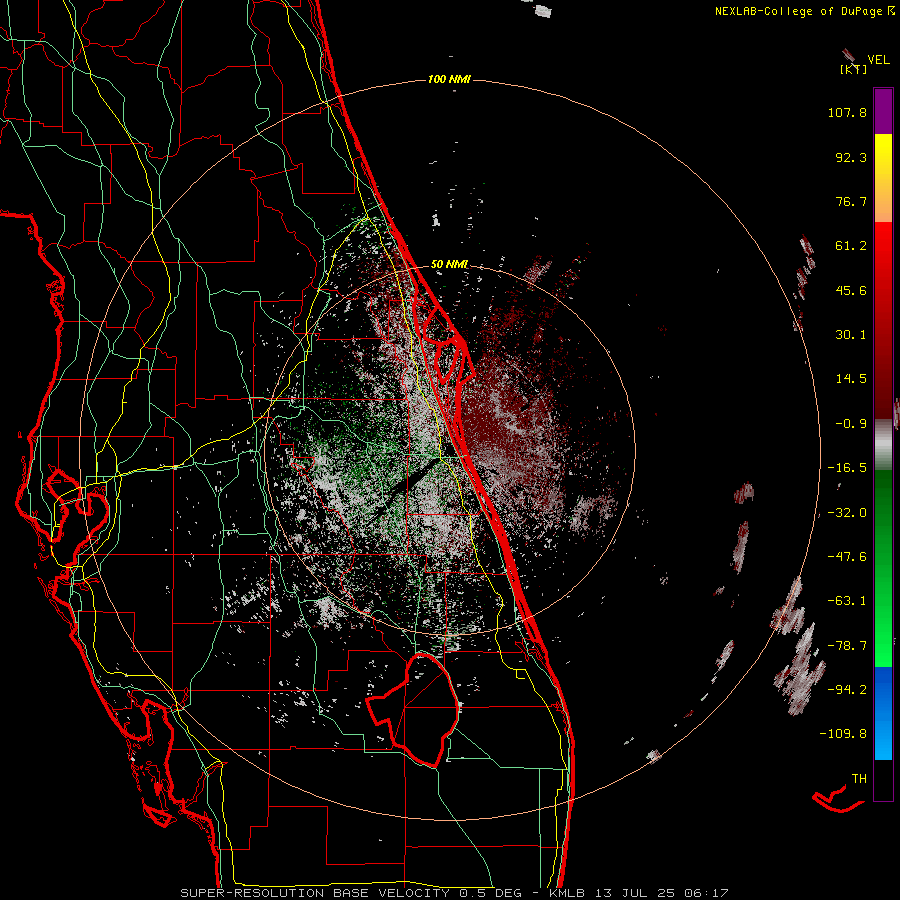Screen dimensions: 900x900
Task: Click the '13 JUL 25 06:17' timestamp
Action: click(661, 893)
